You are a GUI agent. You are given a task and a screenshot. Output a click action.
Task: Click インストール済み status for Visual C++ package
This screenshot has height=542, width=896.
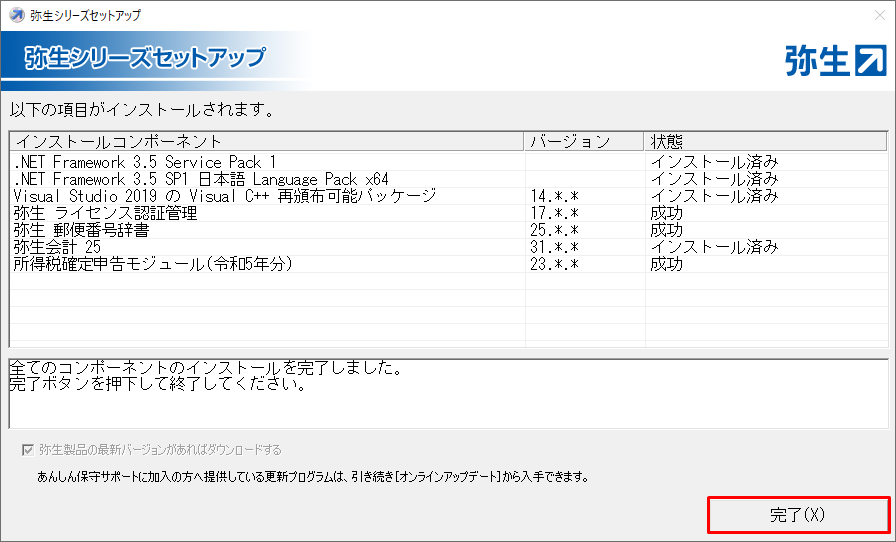714,196
